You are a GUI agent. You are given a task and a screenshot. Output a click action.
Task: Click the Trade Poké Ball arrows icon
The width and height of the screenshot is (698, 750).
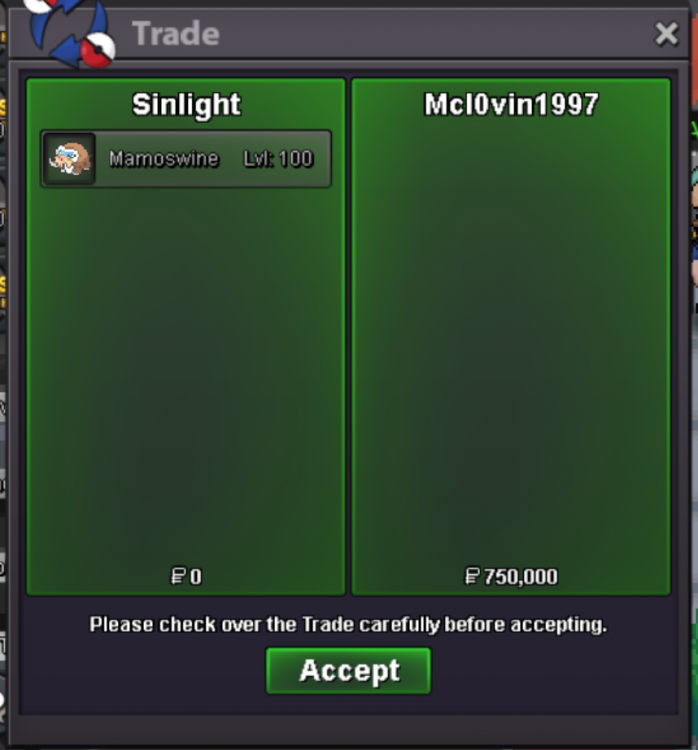[x=71, y=32]
